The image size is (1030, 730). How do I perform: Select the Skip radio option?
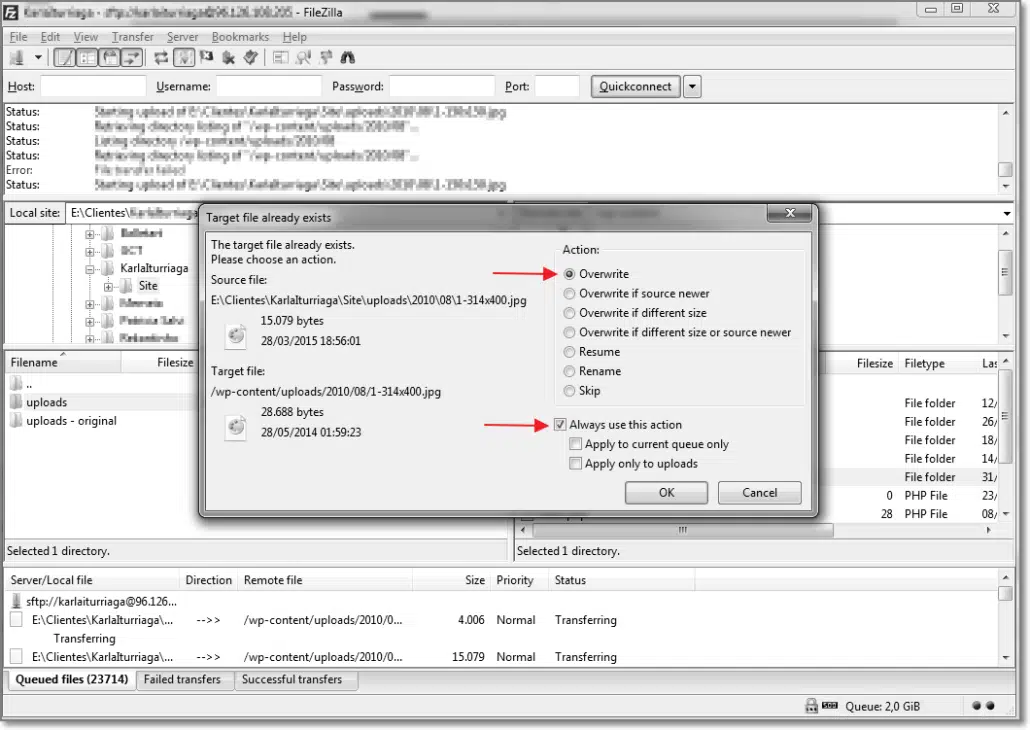[569, 391]
